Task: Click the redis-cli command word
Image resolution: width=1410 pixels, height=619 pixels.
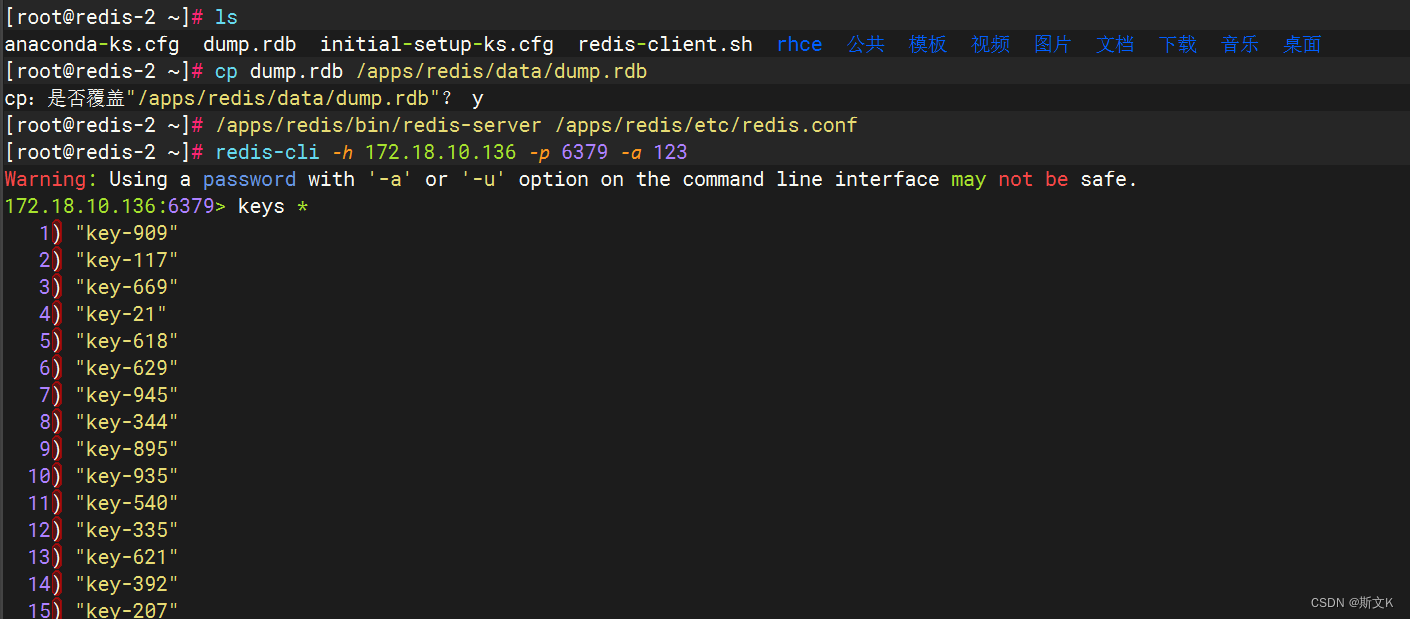Action: pos(267,152)
